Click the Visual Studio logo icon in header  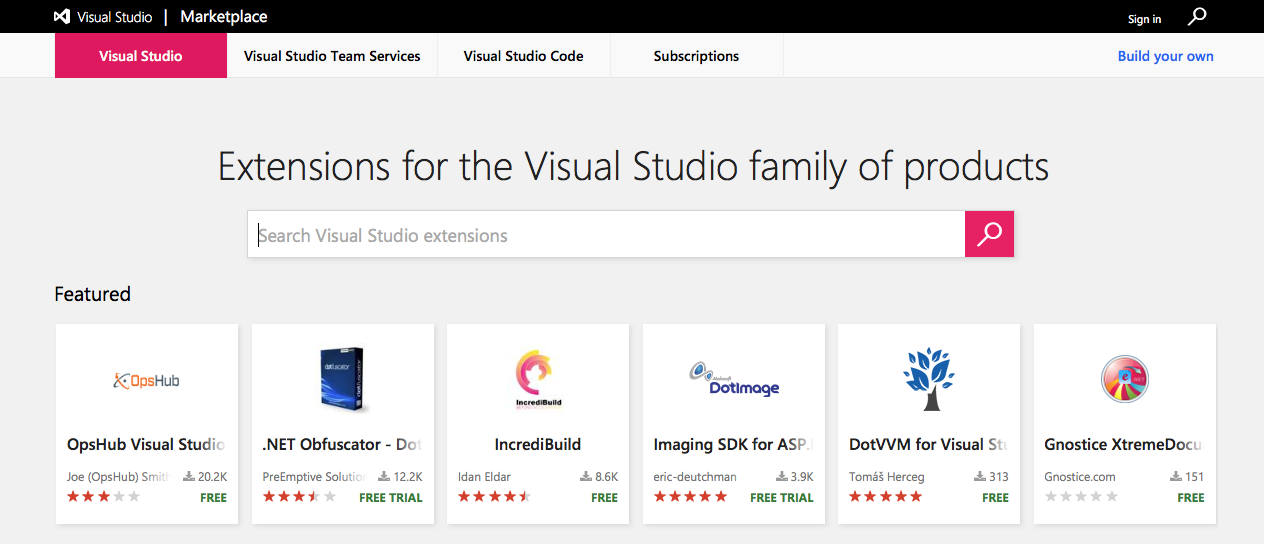62,17
